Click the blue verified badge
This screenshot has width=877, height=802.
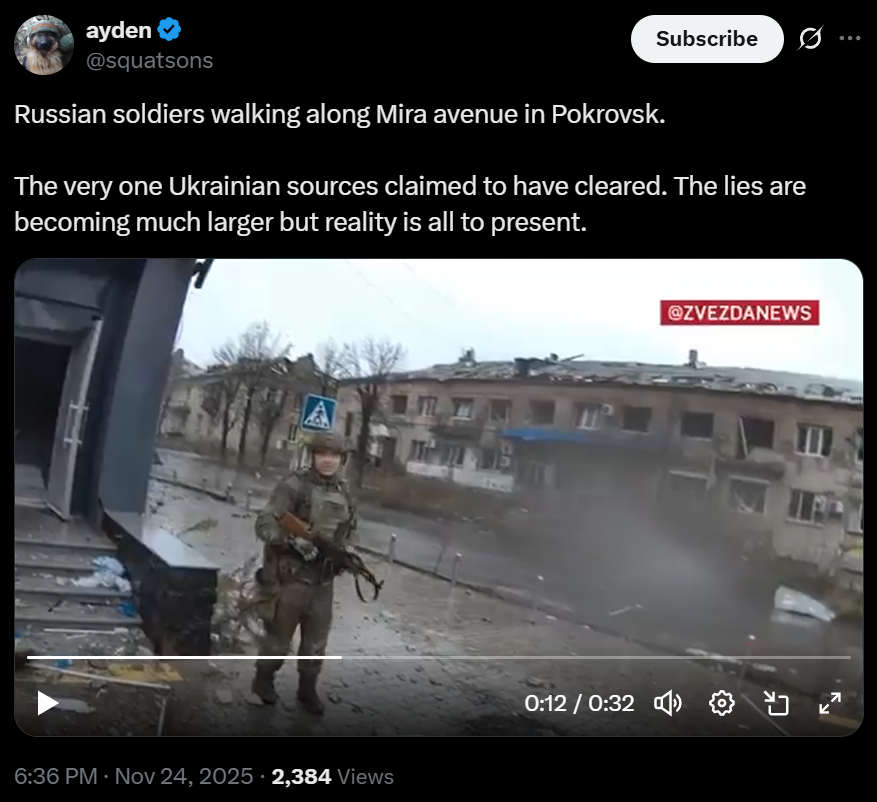tap(169, 30)
